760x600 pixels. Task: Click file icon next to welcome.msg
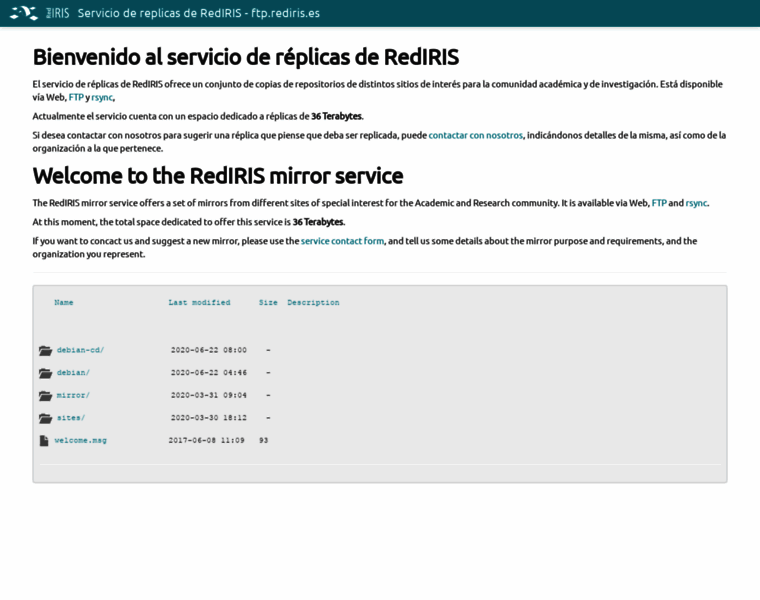pyautogui.click(x=44, y=441)
